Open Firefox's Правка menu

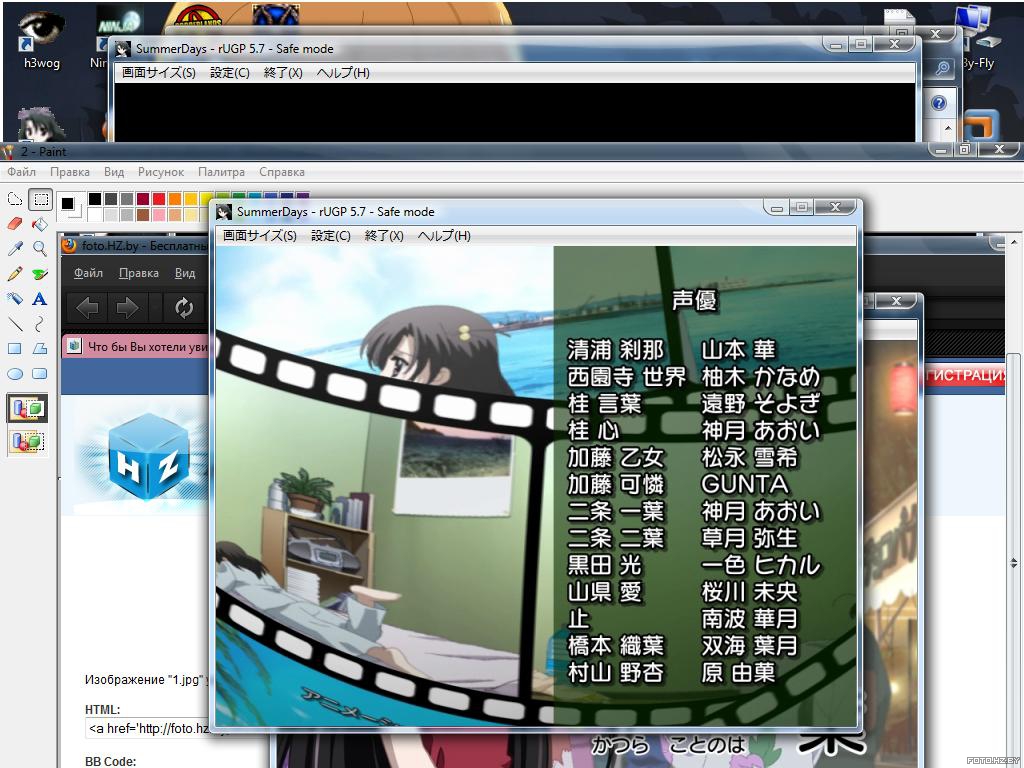[x=138, y=273]
